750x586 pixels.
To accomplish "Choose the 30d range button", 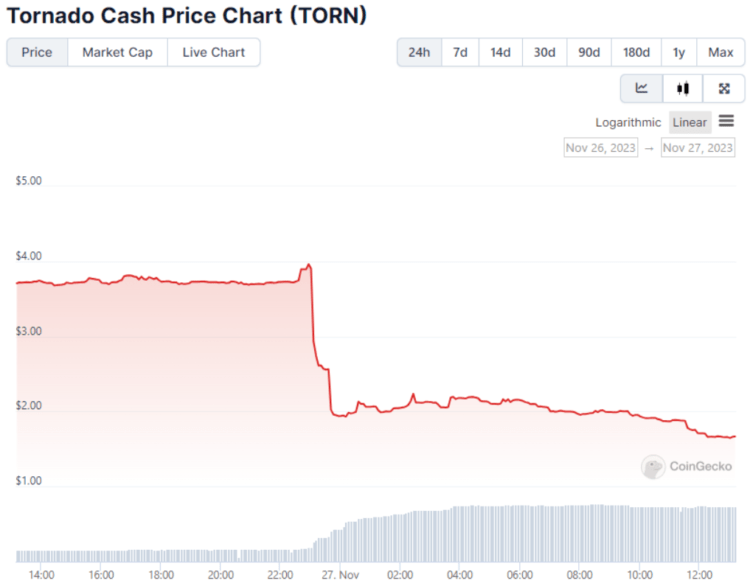I will 544,52.
